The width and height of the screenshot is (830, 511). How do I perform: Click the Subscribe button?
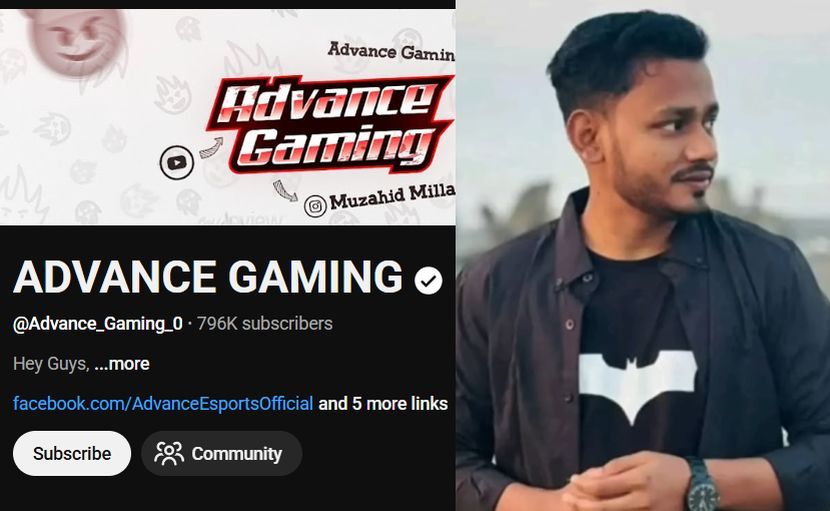coord(72,453)
